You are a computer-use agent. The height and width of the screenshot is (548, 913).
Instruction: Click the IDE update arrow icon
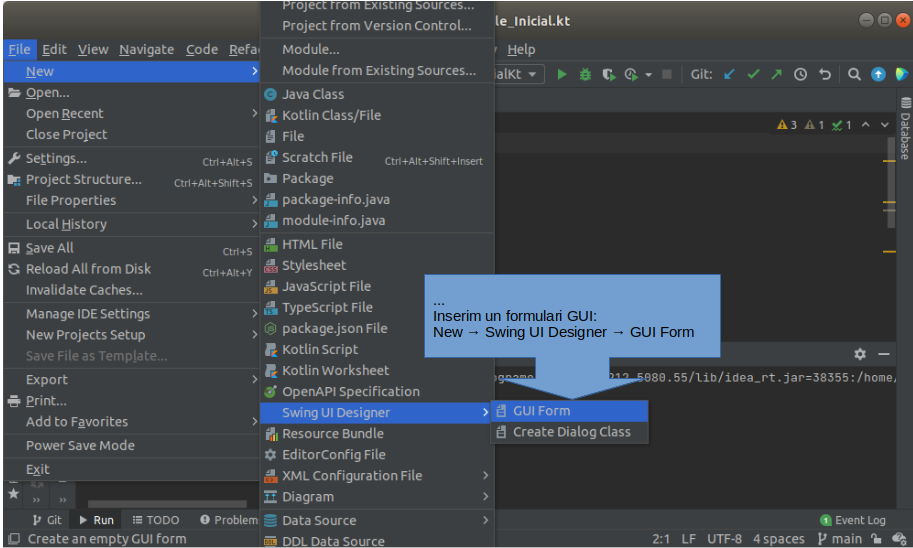pos(878,75)
